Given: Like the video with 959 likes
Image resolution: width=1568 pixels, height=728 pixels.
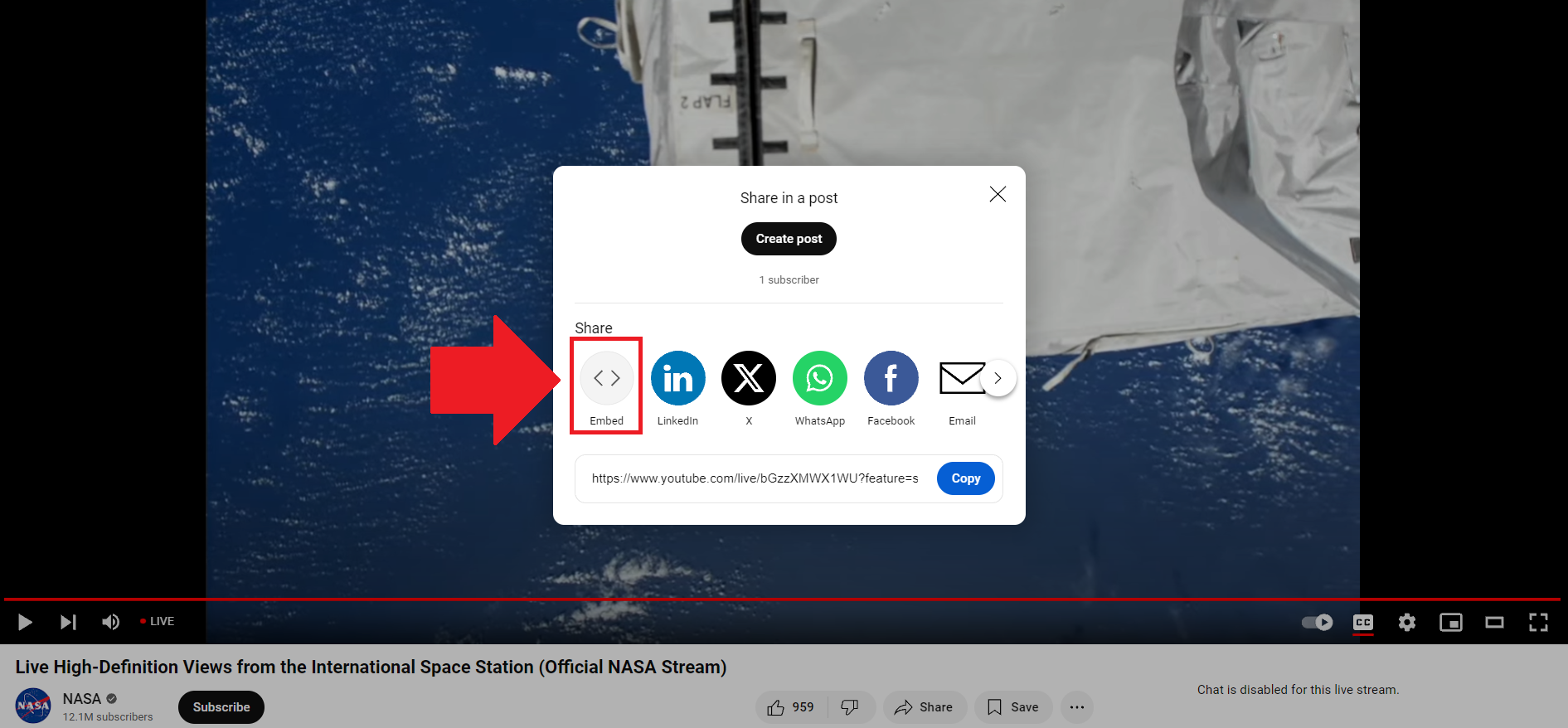Looking at the screenshot, I should click(792, 707).
